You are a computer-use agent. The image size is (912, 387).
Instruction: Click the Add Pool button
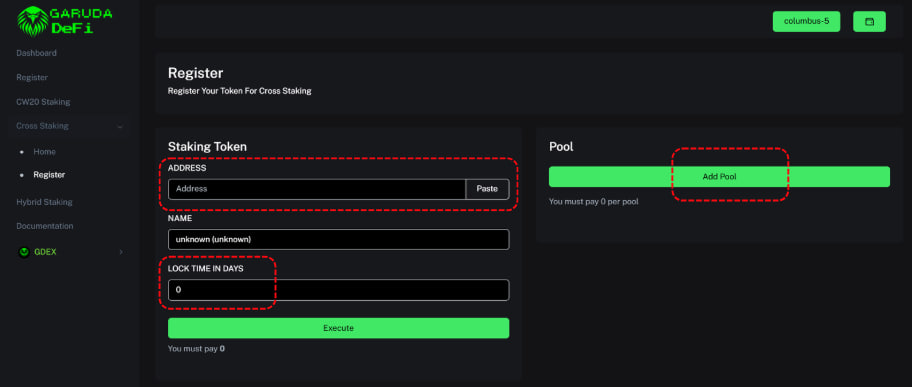[x=719, y=177]
